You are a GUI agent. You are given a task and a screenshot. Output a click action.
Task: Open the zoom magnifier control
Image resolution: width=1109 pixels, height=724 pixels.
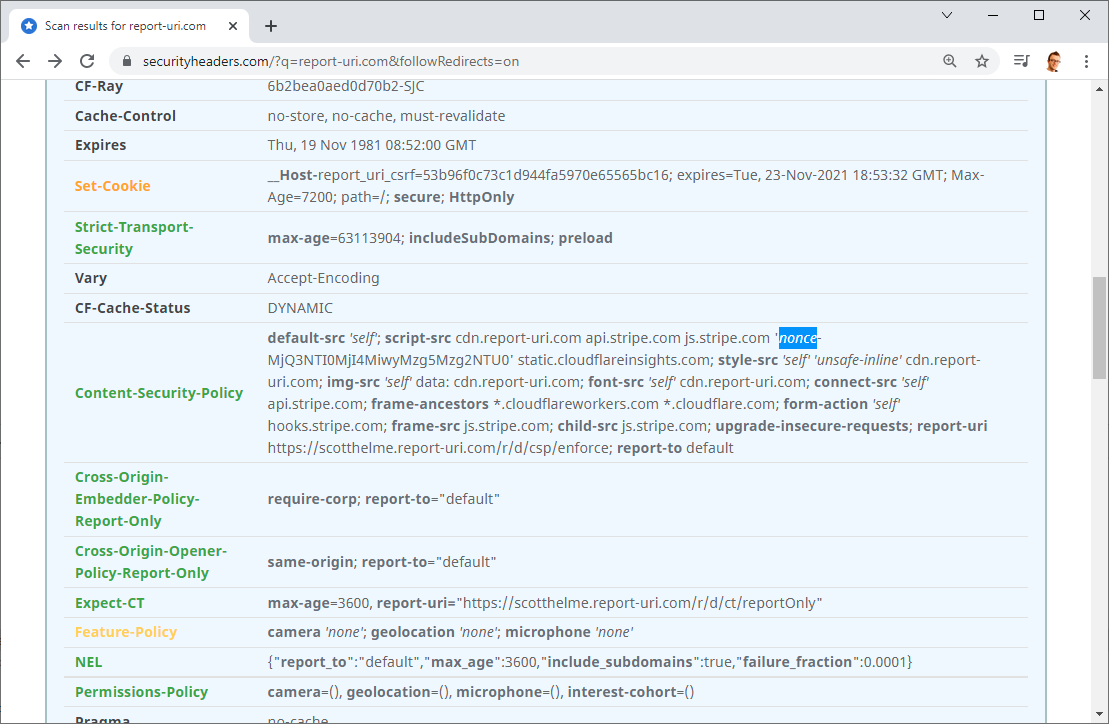coord(950,62)
